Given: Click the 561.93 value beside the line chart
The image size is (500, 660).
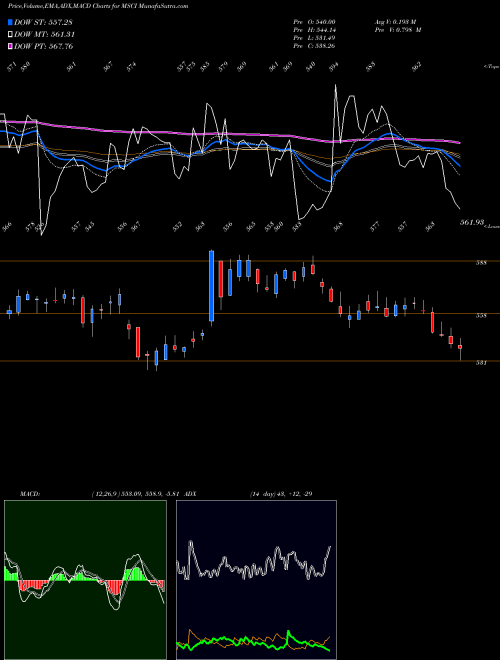Looking at the screenshot, I should click(471, 222).
